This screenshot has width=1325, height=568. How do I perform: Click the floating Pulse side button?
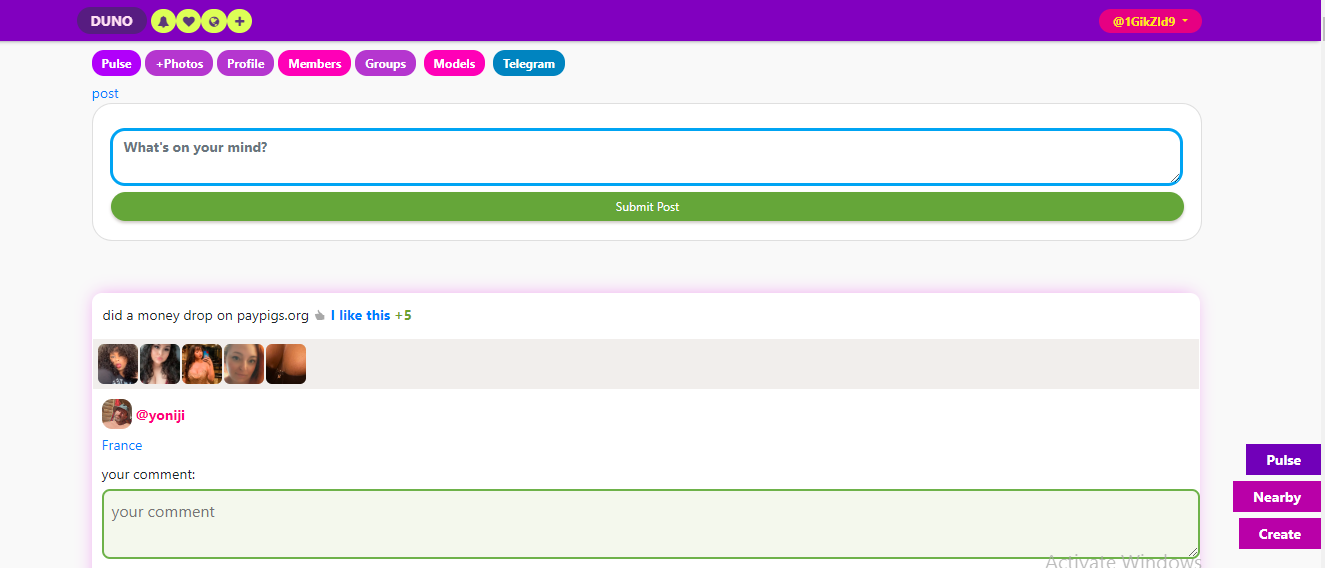pyautogui.click(x=1283, y=460)
